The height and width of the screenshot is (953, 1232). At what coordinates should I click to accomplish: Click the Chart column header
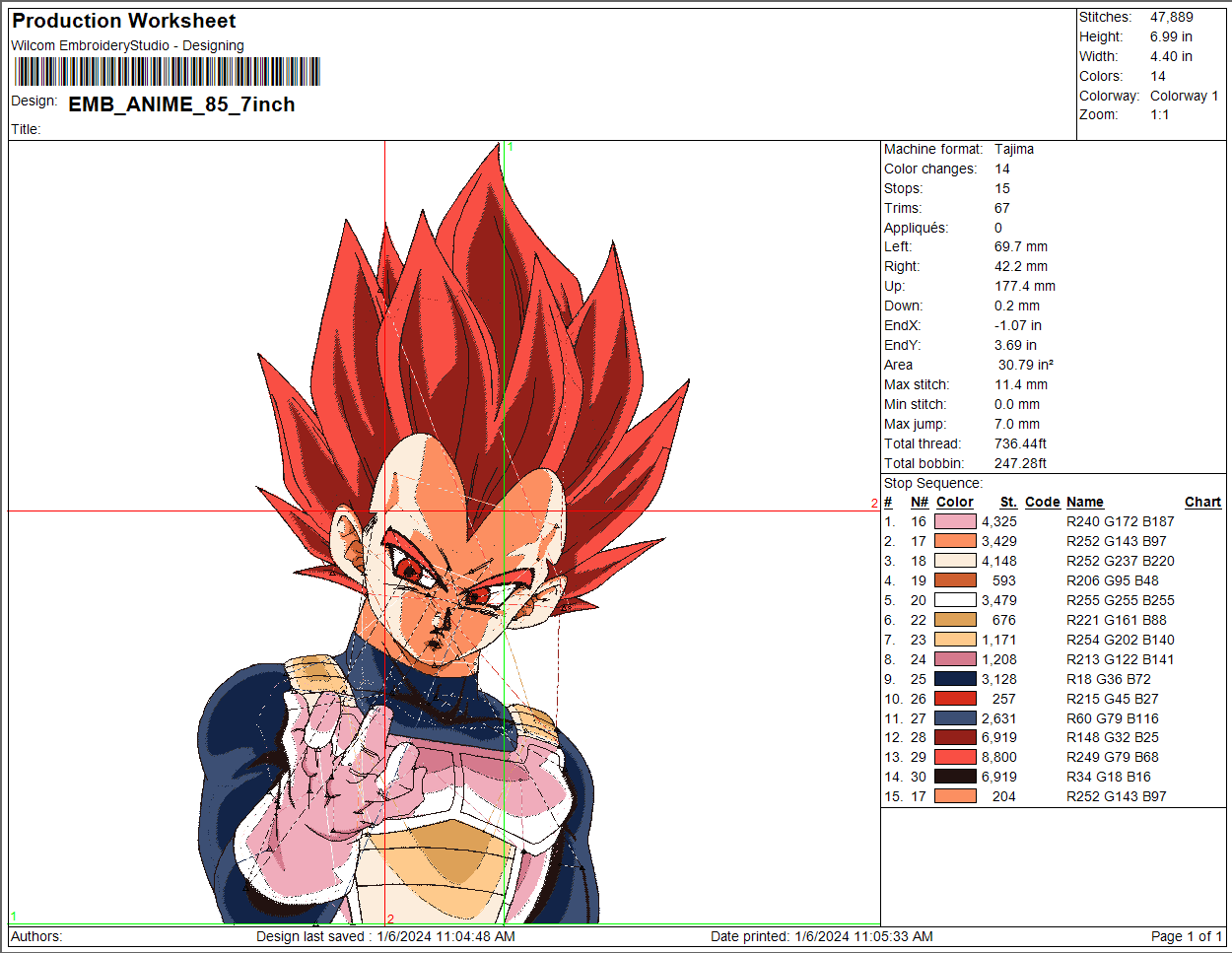point(1202,502)
